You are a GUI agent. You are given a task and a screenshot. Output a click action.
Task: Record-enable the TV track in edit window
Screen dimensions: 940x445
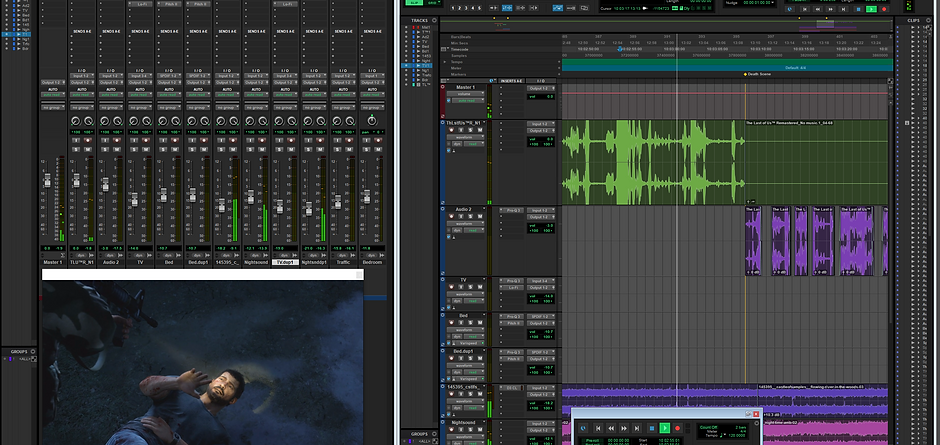pyautogui.click(x=451, y=287)
